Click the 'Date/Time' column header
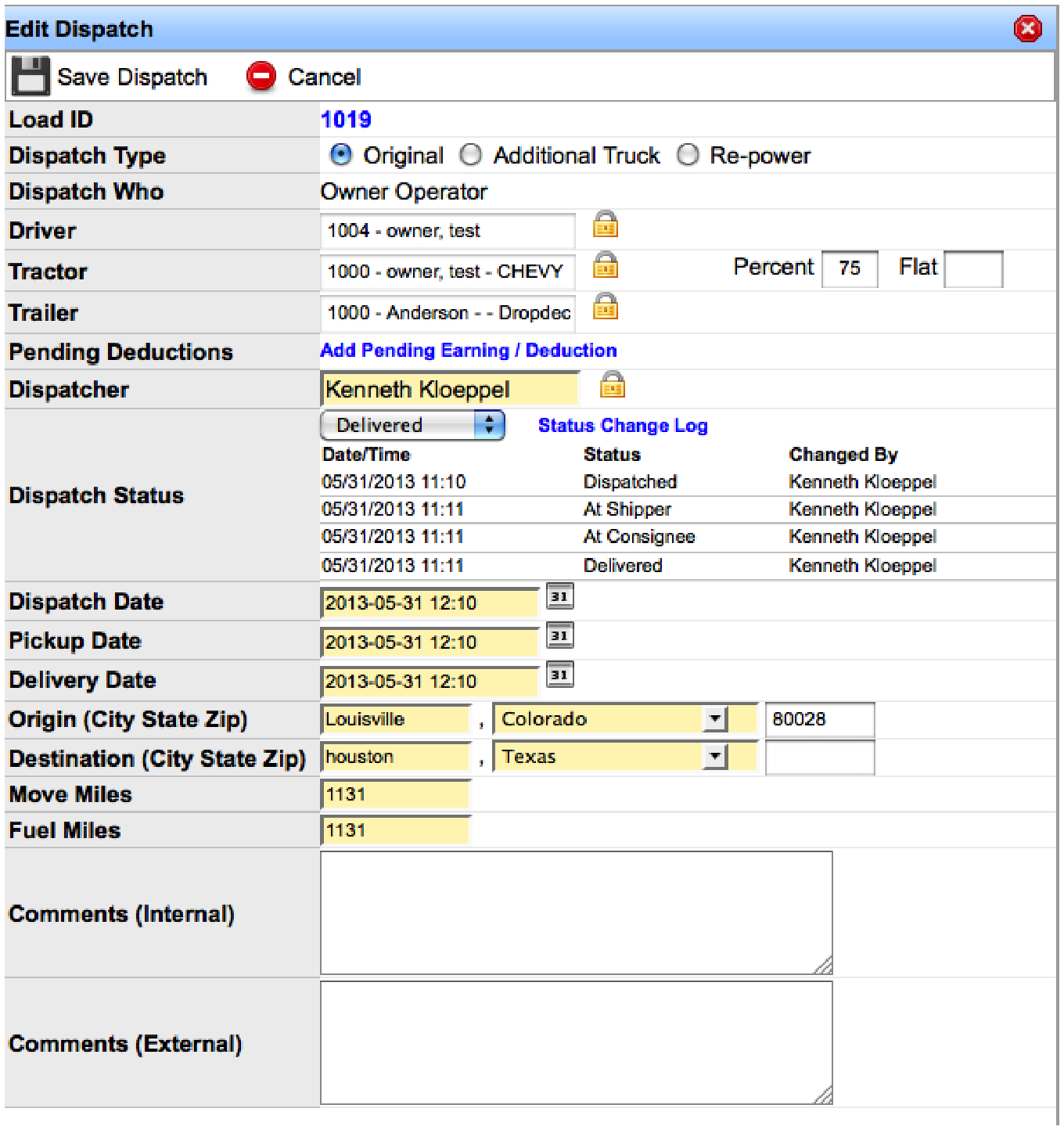Image resolution: width=1064 pixels, height=1130 pixels. pos(366,455)
